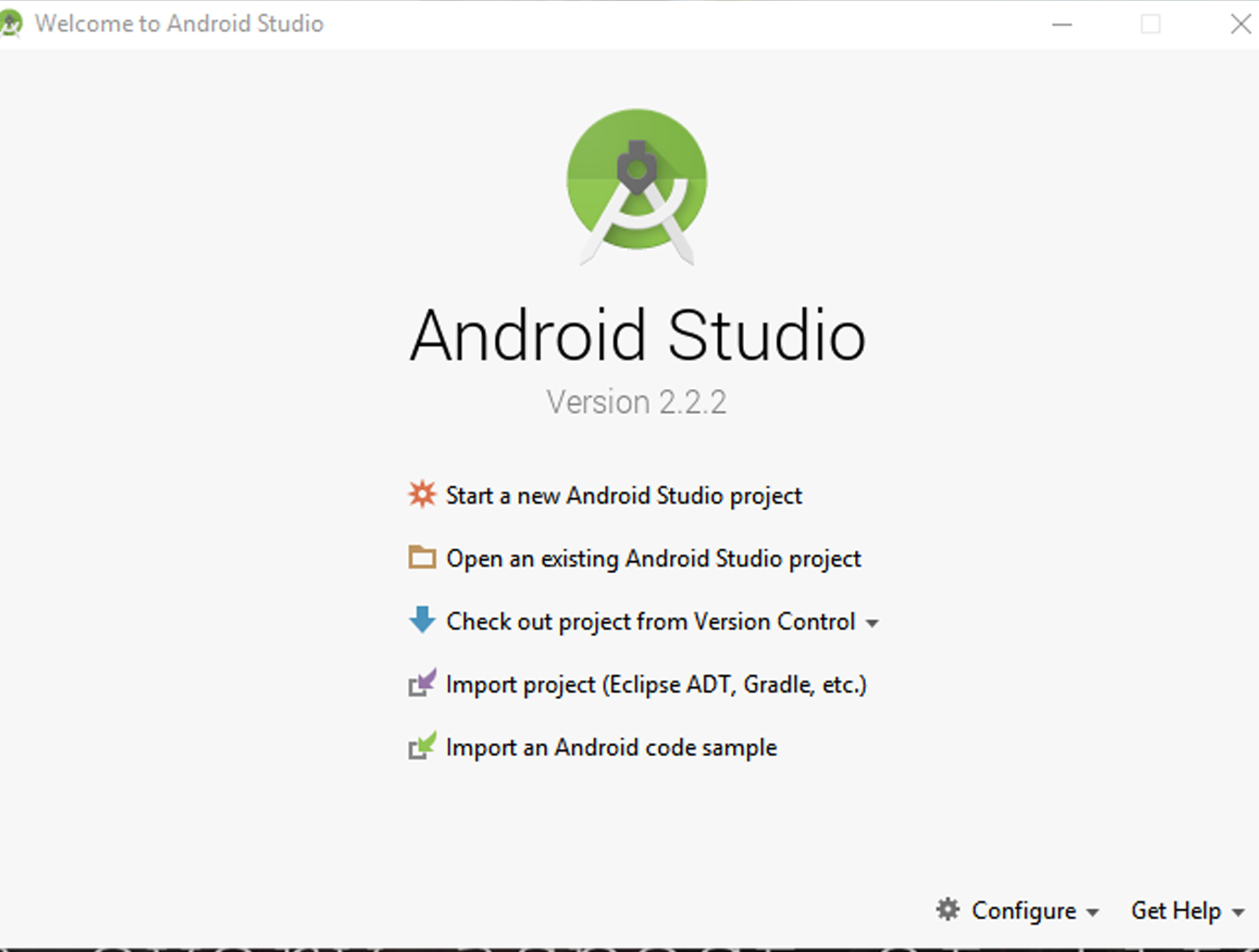Image resolution: width=1259 pixels, height=952 pixels.
Task: Close the Welcome to Android Studio window
Action: point(1241,25)
